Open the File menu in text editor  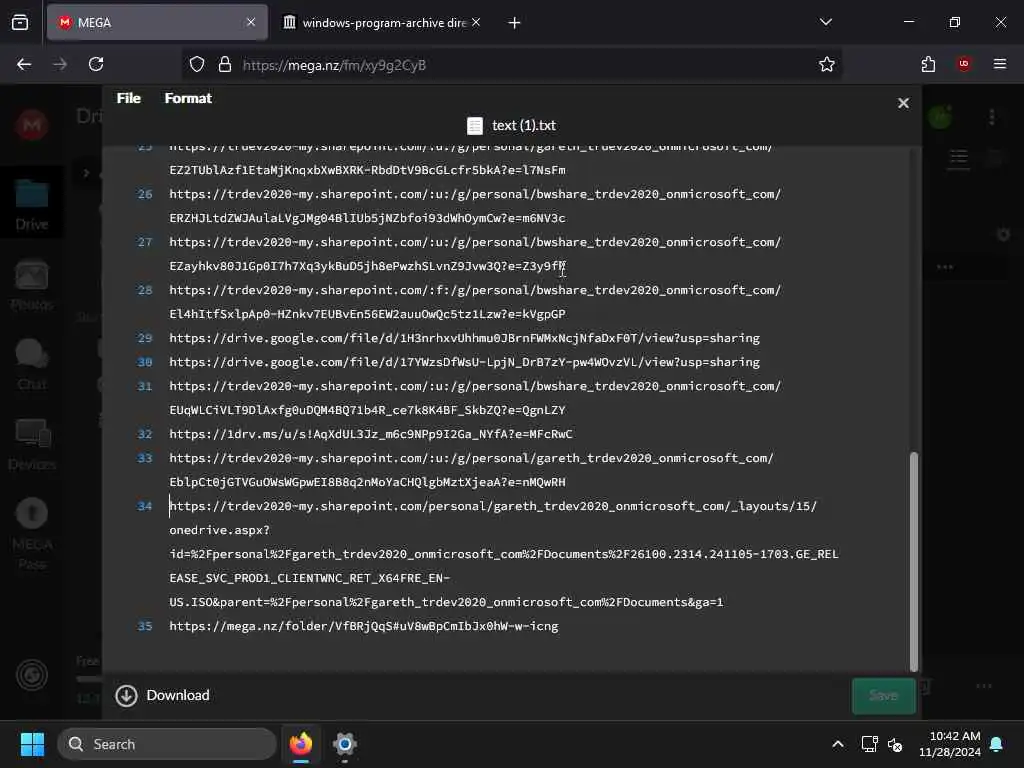coord(129,98)
